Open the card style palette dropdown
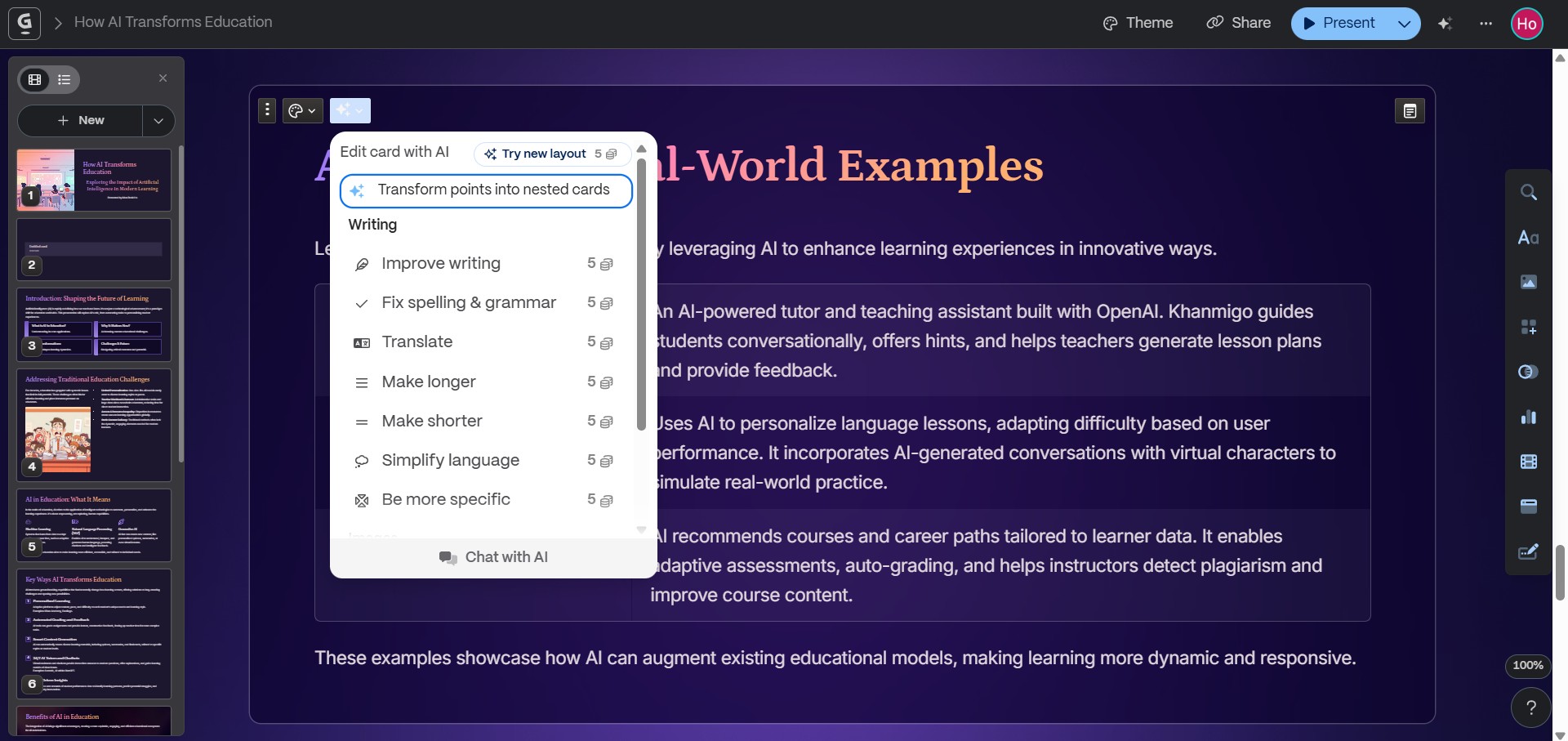Image resolution: width=1568 pixels, height=741 pixels. pos(303,110)
